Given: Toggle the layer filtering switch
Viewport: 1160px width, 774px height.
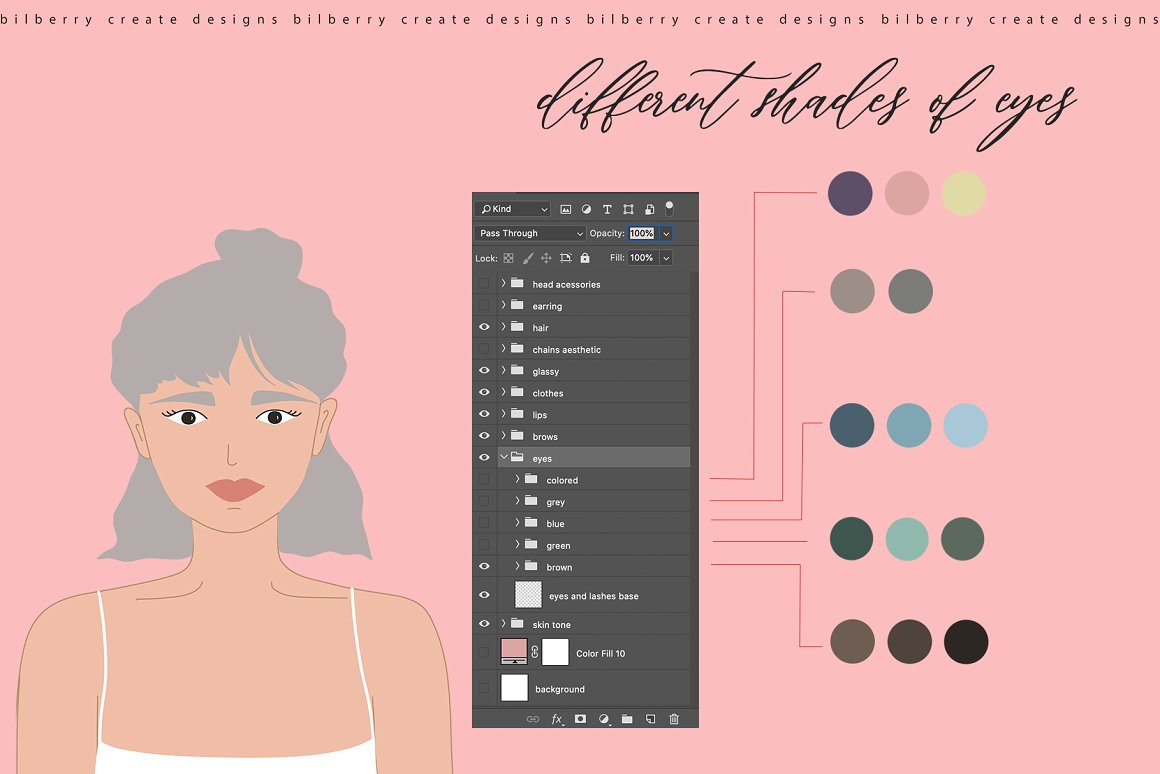Looking at the screenshot, I should (669, 208).
